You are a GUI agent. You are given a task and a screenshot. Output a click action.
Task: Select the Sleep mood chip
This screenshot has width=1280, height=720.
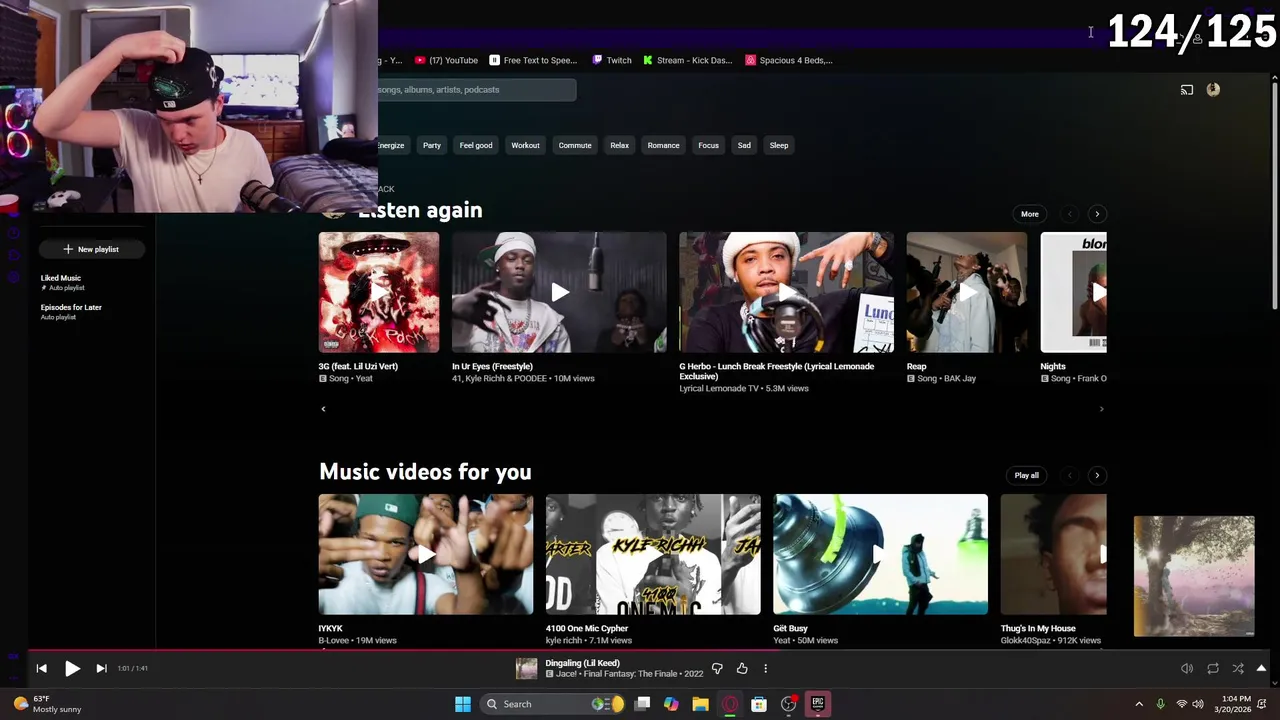(x=779, y=145)
